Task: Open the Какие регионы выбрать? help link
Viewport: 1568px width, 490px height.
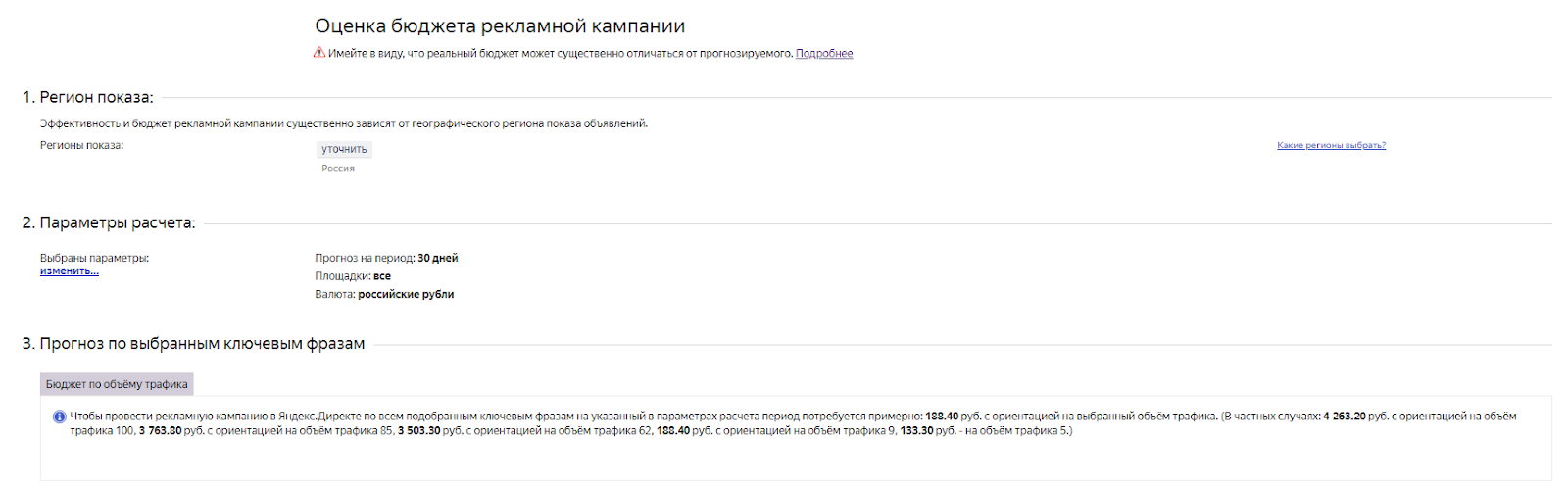Action: tap(1331, 145)
